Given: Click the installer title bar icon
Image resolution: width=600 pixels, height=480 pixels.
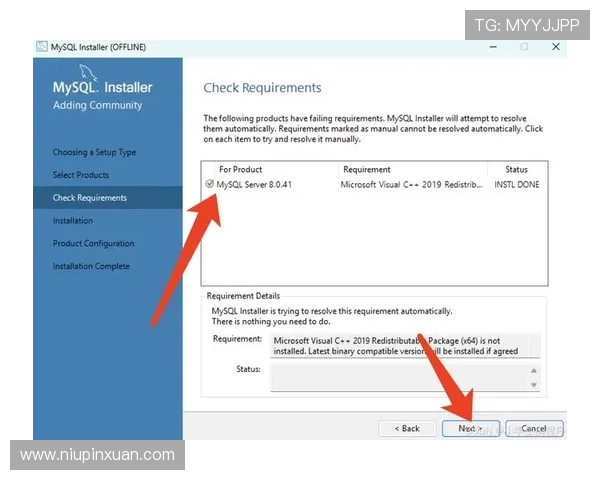Looking at the screenshot, I should (42, 47).
